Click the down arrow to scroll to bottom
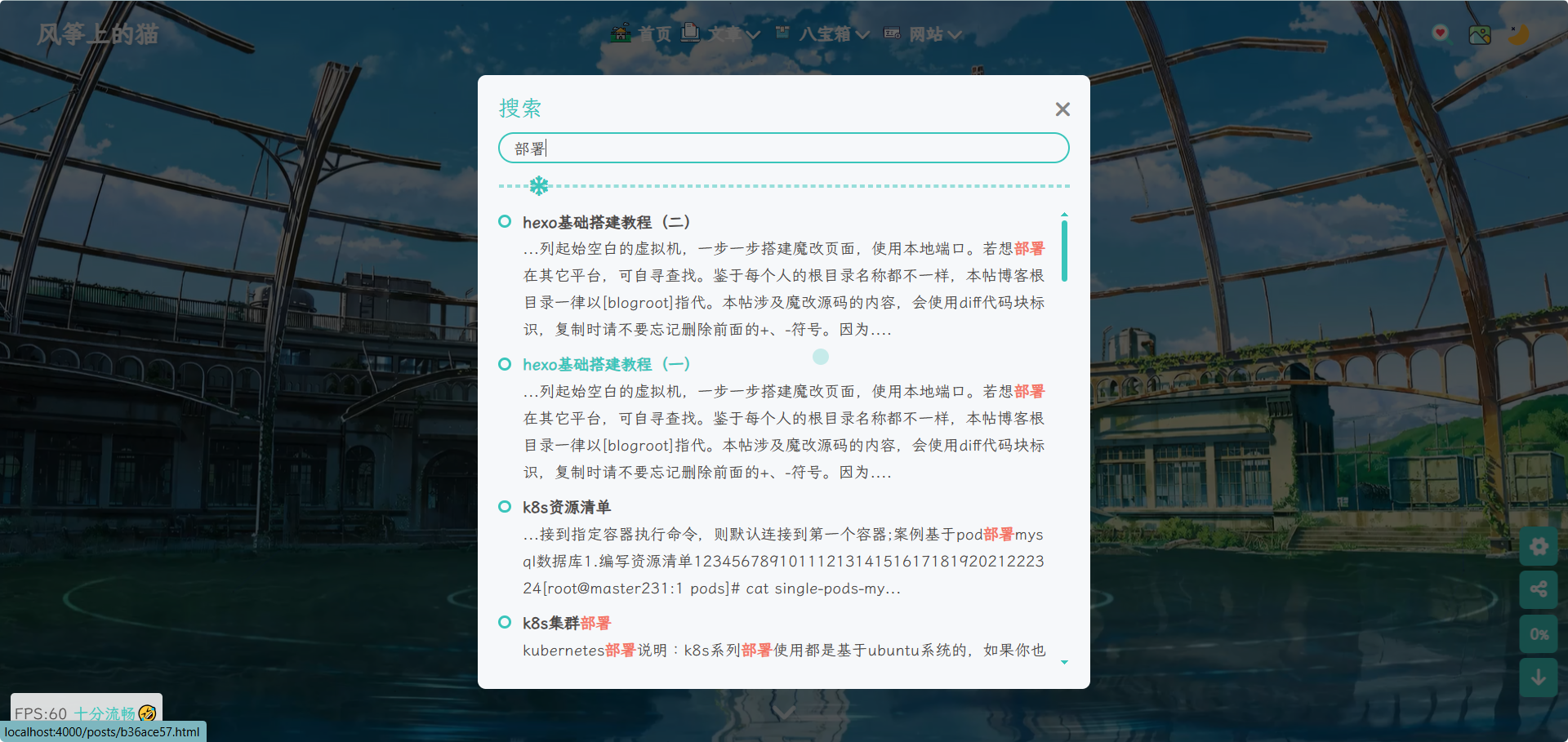Viewport: 1568px width, 742px height. [1539, 678]
